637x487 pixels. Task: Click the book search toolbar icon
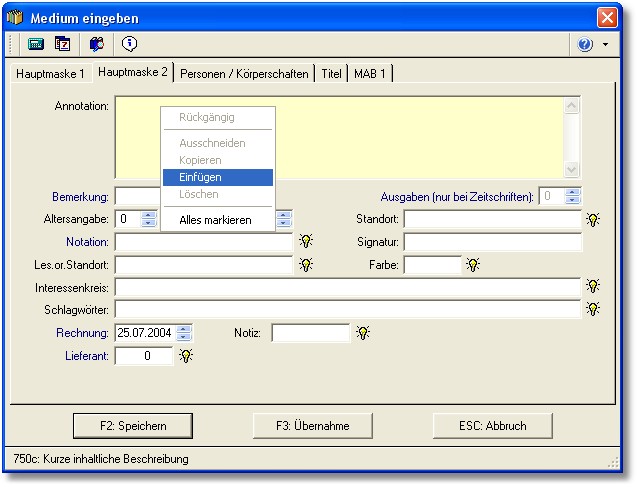point(97,44)
